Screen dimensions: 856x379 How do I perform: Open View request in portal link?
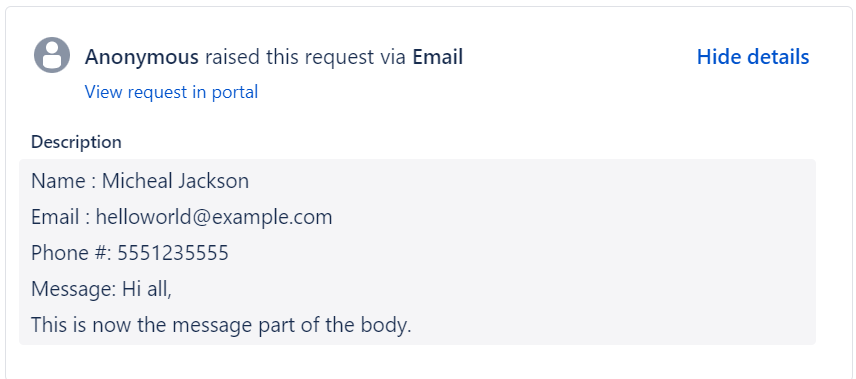click(x=171, y=92)
